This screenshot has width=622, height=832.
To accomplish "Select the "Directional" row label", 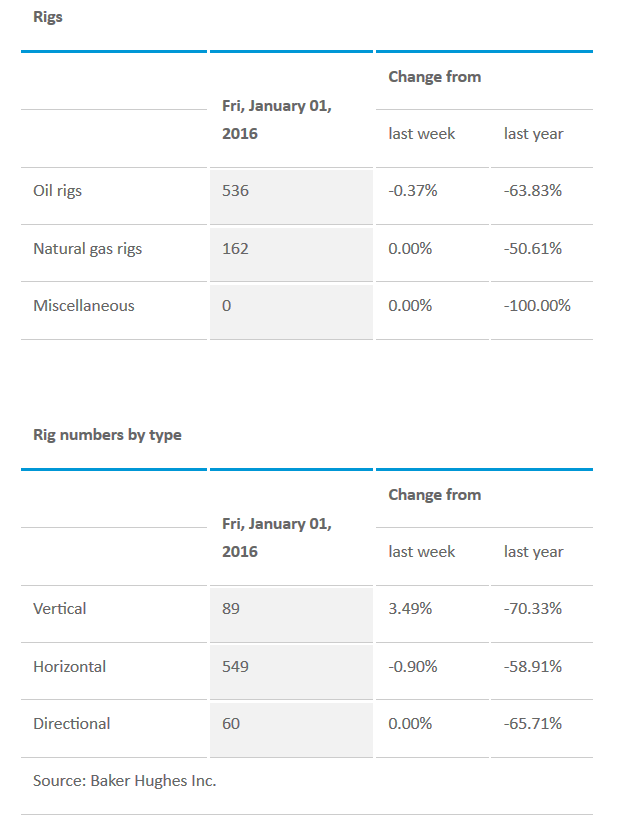I will 72,723.
